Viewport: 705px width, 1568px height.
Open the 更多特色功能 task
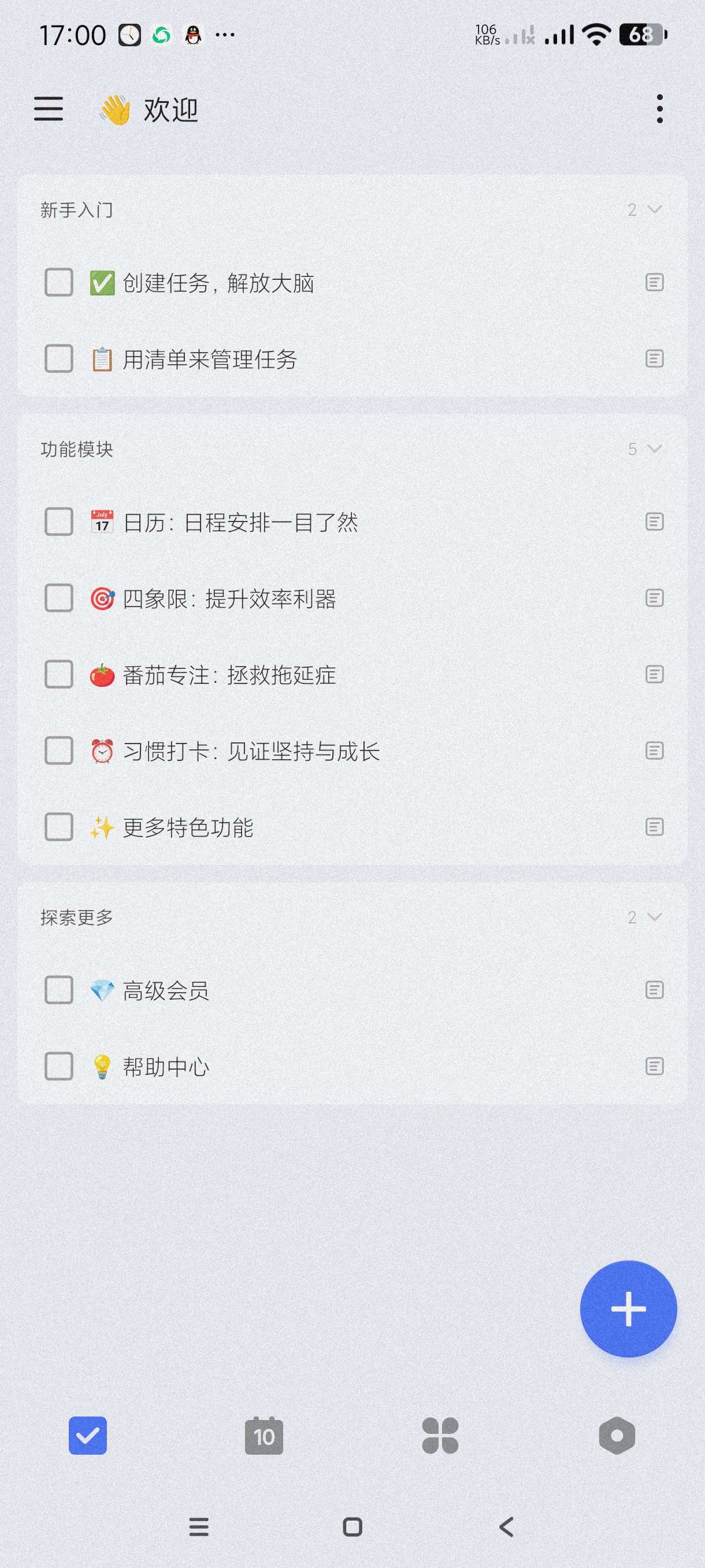pos(188,827)
